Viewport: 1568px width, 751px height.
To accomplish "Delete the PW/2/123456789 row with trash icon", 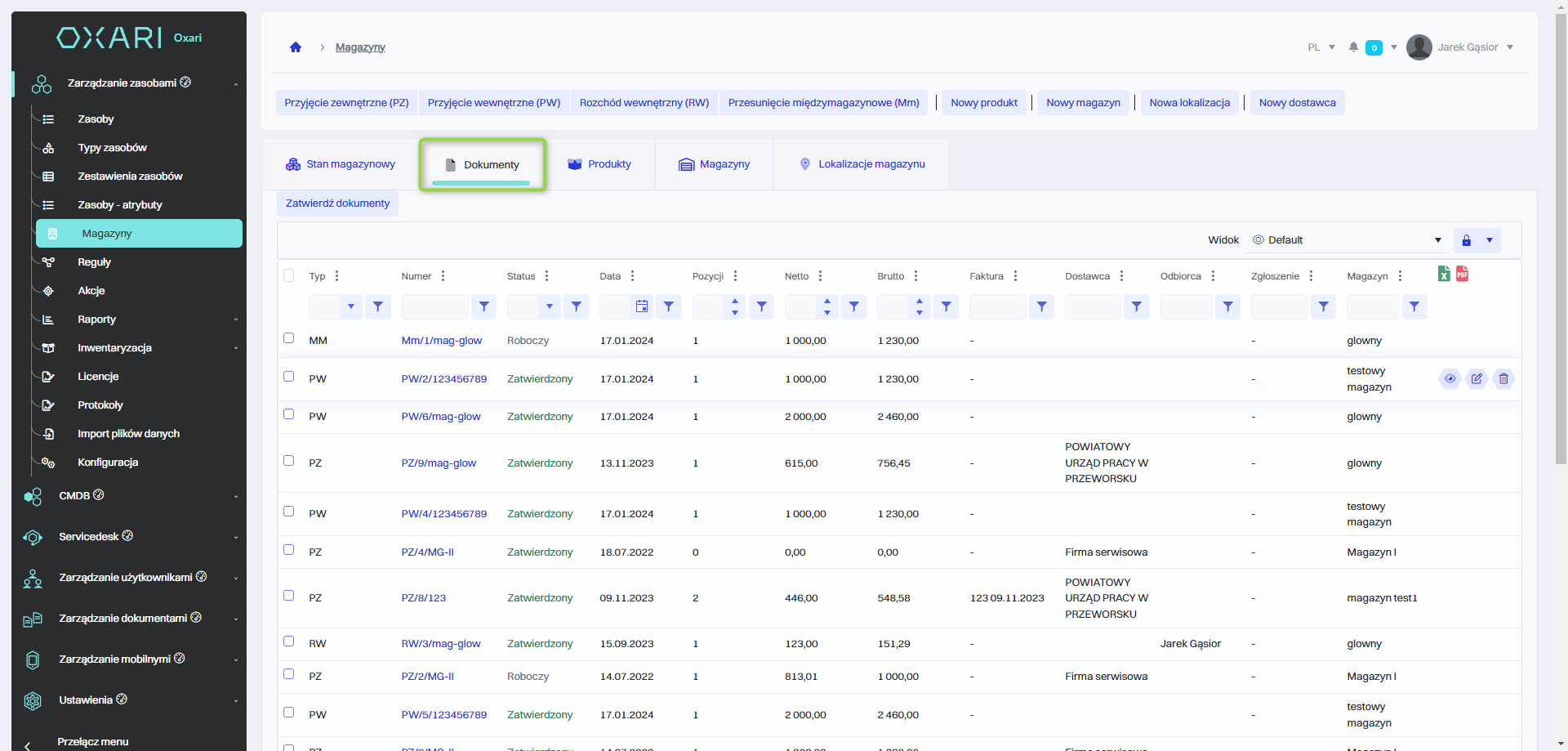I will click(x=1503, y=378).
